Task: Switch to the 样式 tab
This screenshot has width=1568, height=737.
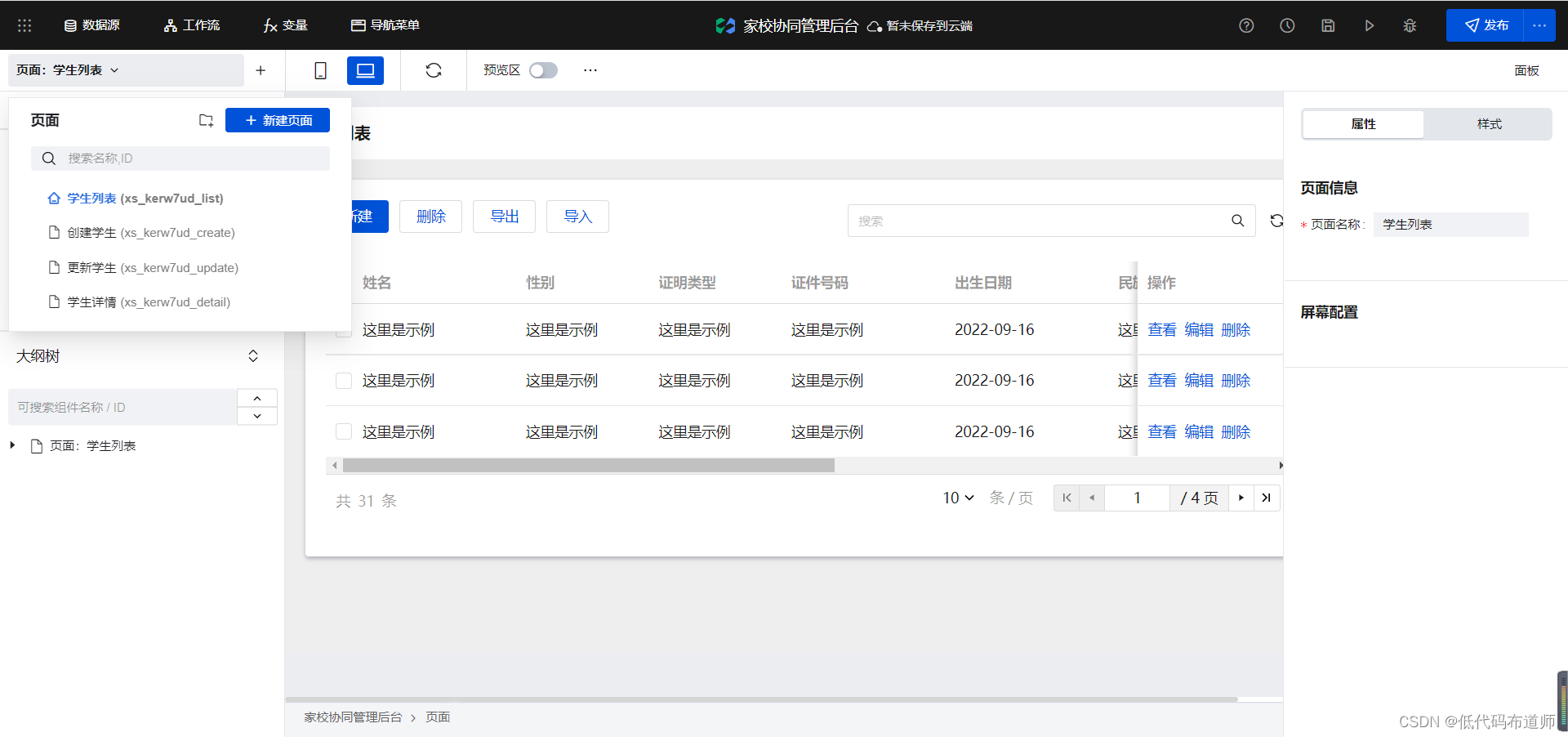Action: point(1489,124)
